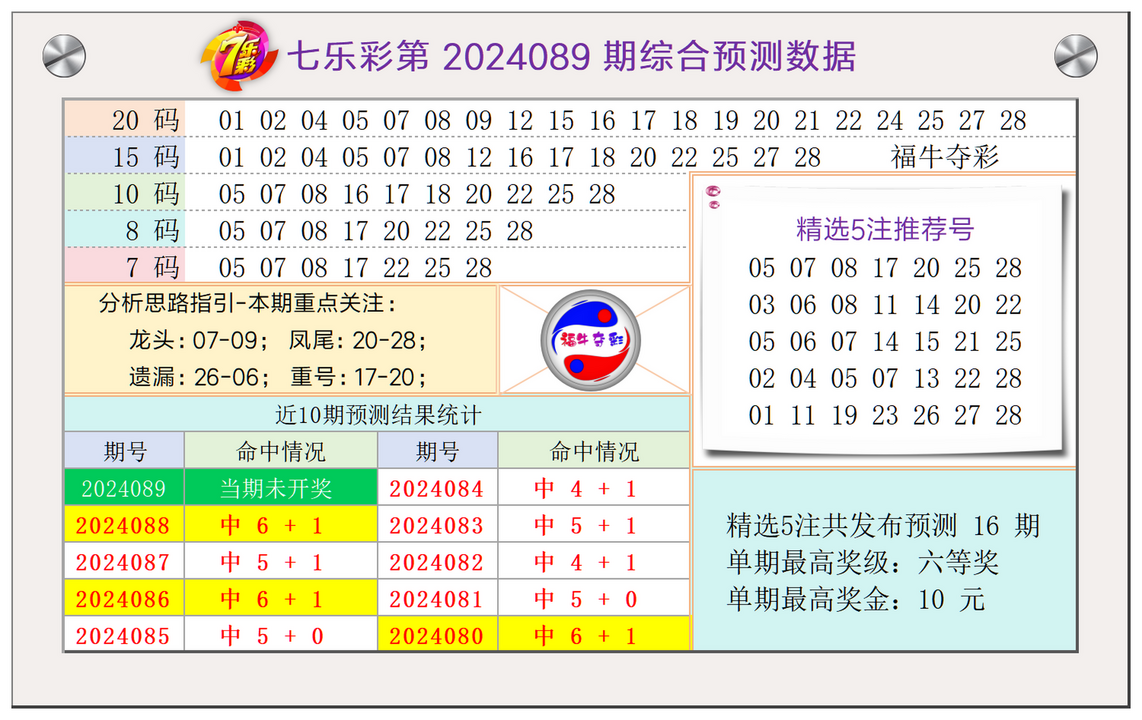
Task: Click the 中 4 + 1 result for 2024082
Action: 594,562
